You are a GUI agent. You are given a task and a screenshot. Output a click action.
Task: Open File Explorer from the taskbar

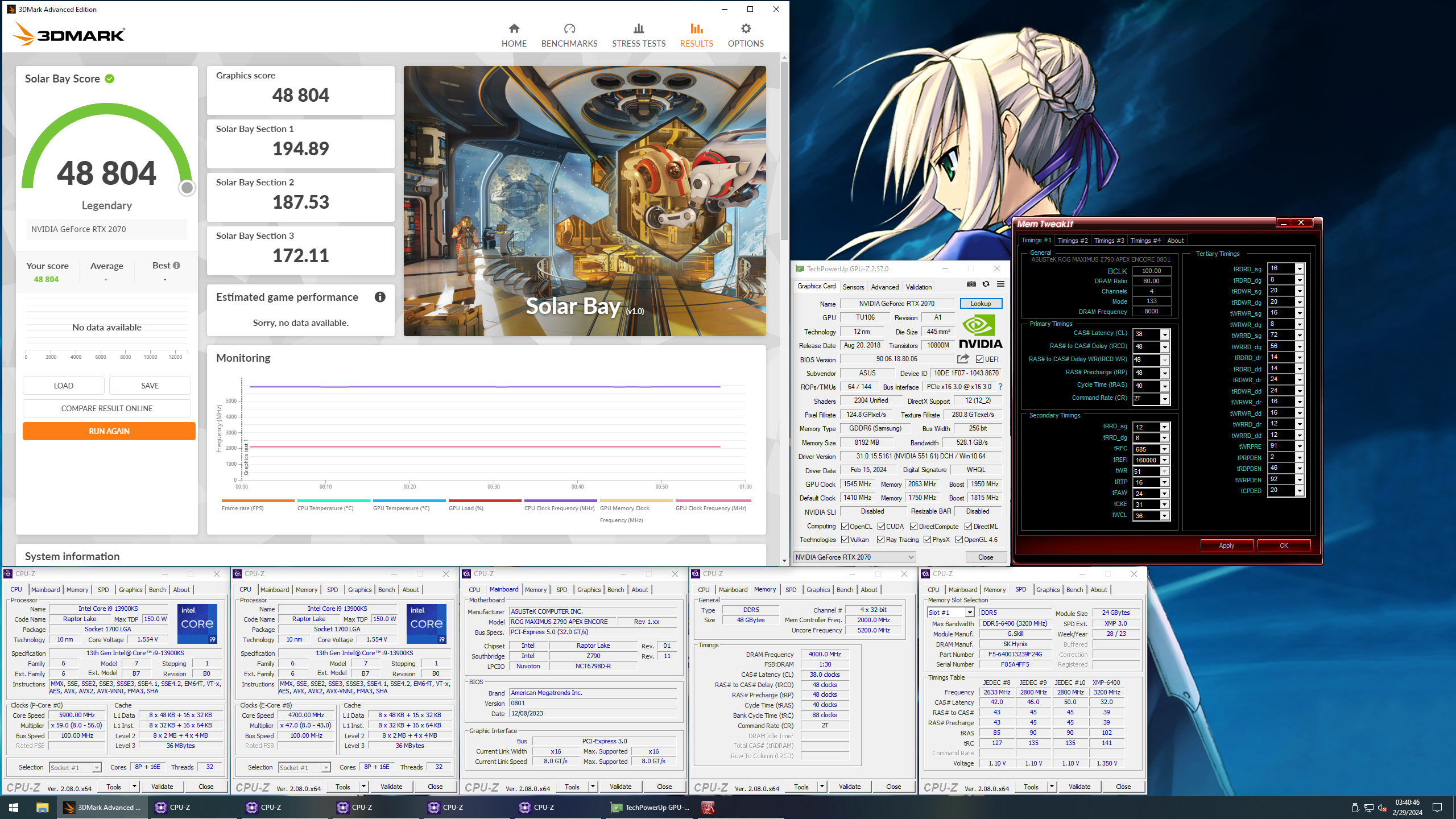tap(42, 807)
